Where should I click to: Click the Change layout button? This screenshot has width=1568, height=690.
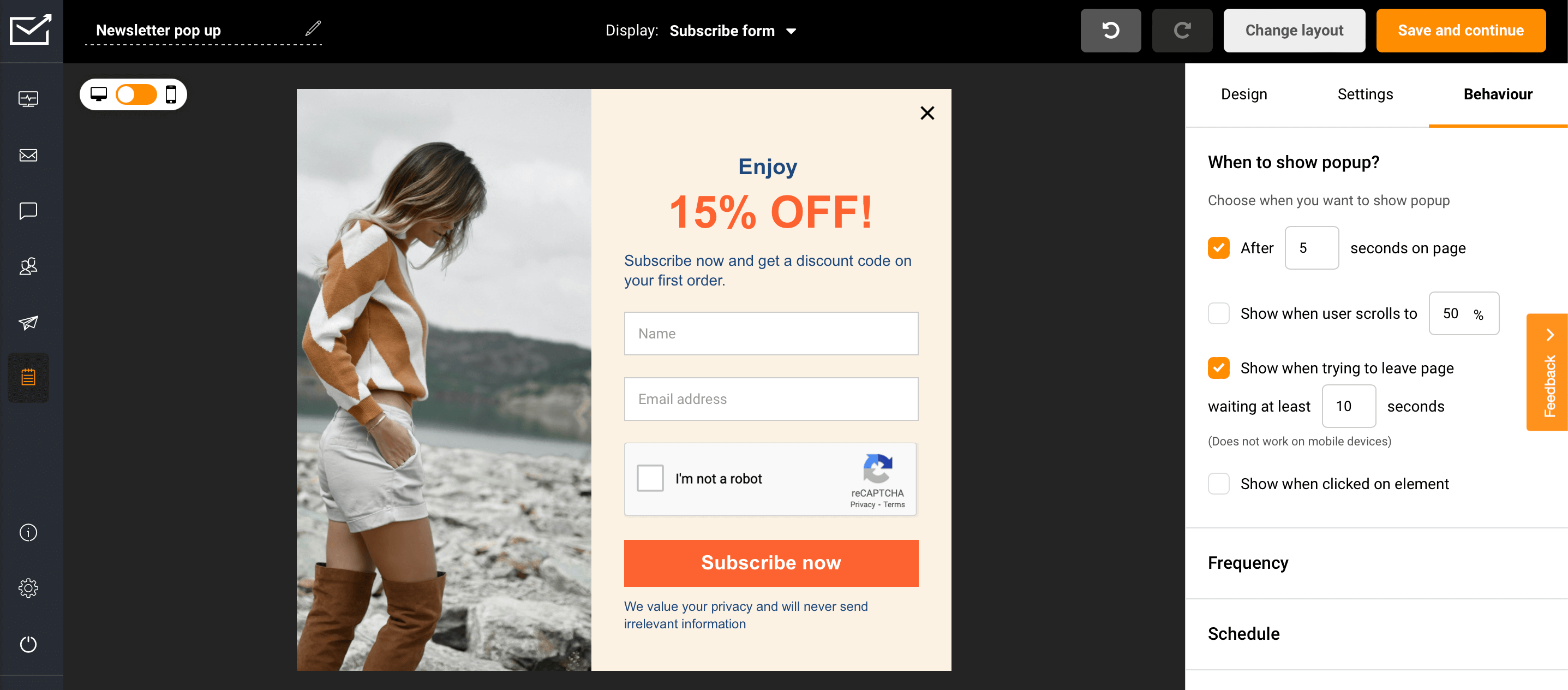tap(1294, 31)
